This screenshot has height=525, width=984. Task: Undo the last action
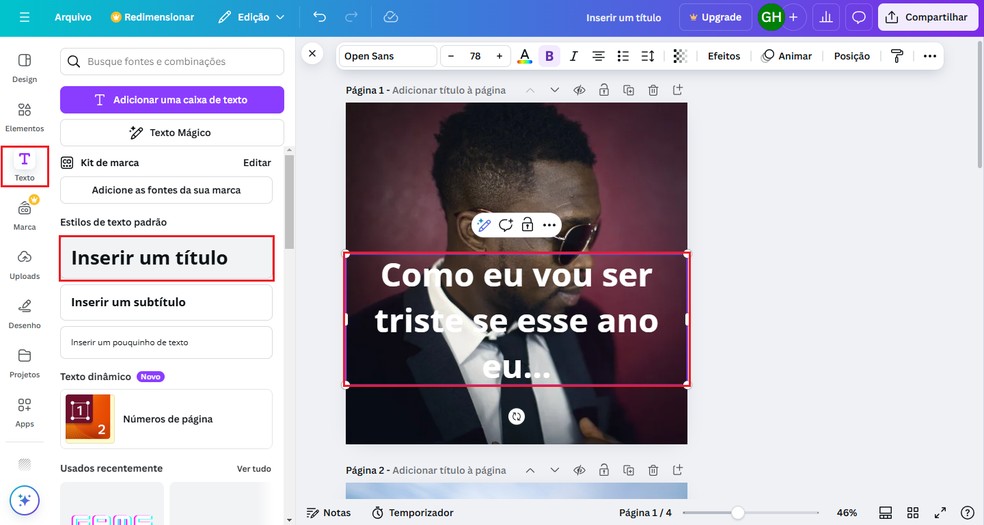[x=319, y=17]
